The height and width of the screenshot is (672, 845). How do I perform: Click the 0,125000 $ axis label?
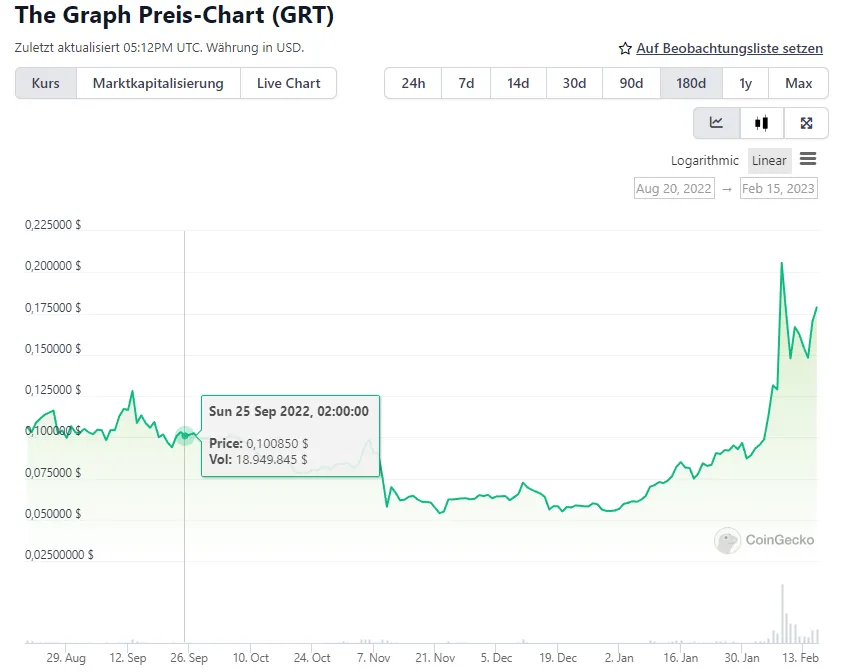point(53,390)
